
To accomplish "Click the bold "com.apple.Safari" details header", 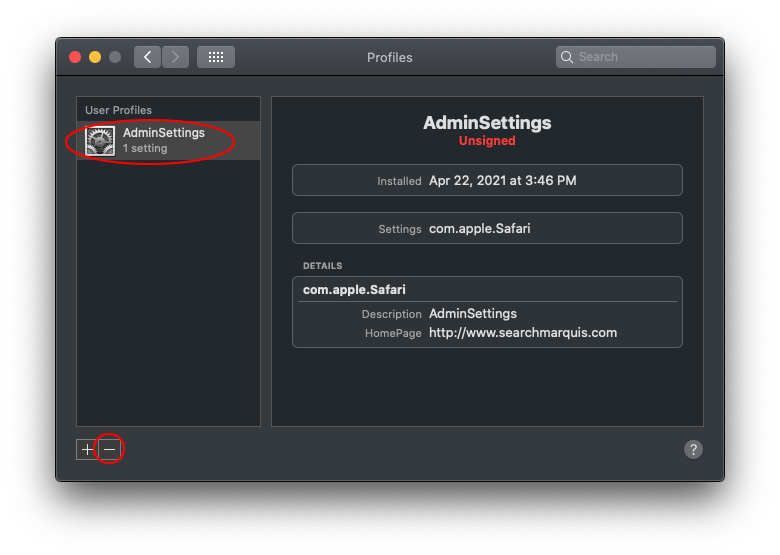I will pos(354,290).
